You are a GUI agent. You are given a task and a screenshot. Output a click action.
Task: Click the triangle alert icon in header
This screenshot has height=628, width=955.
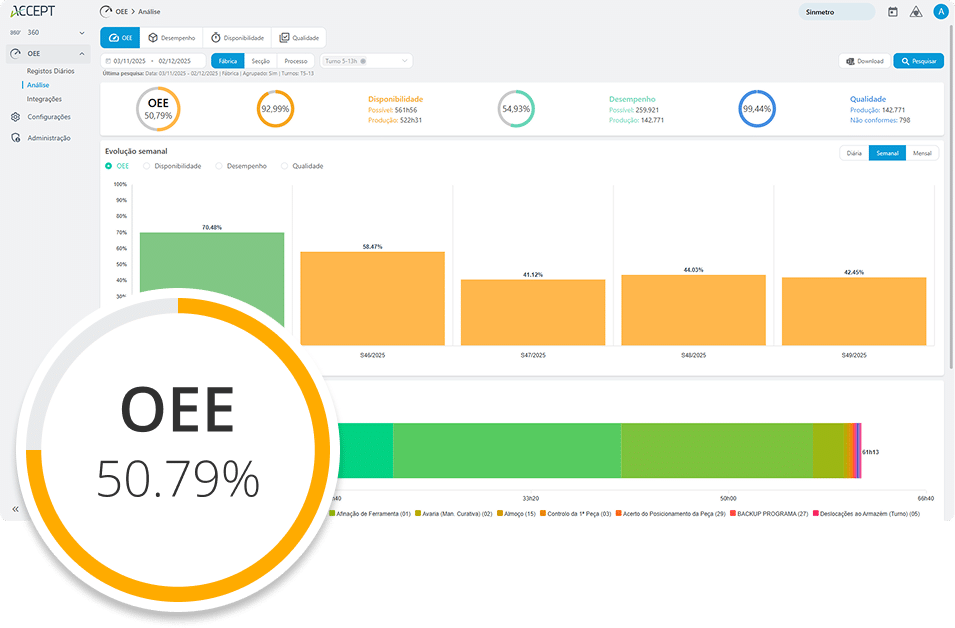click(x=915, y=12)
